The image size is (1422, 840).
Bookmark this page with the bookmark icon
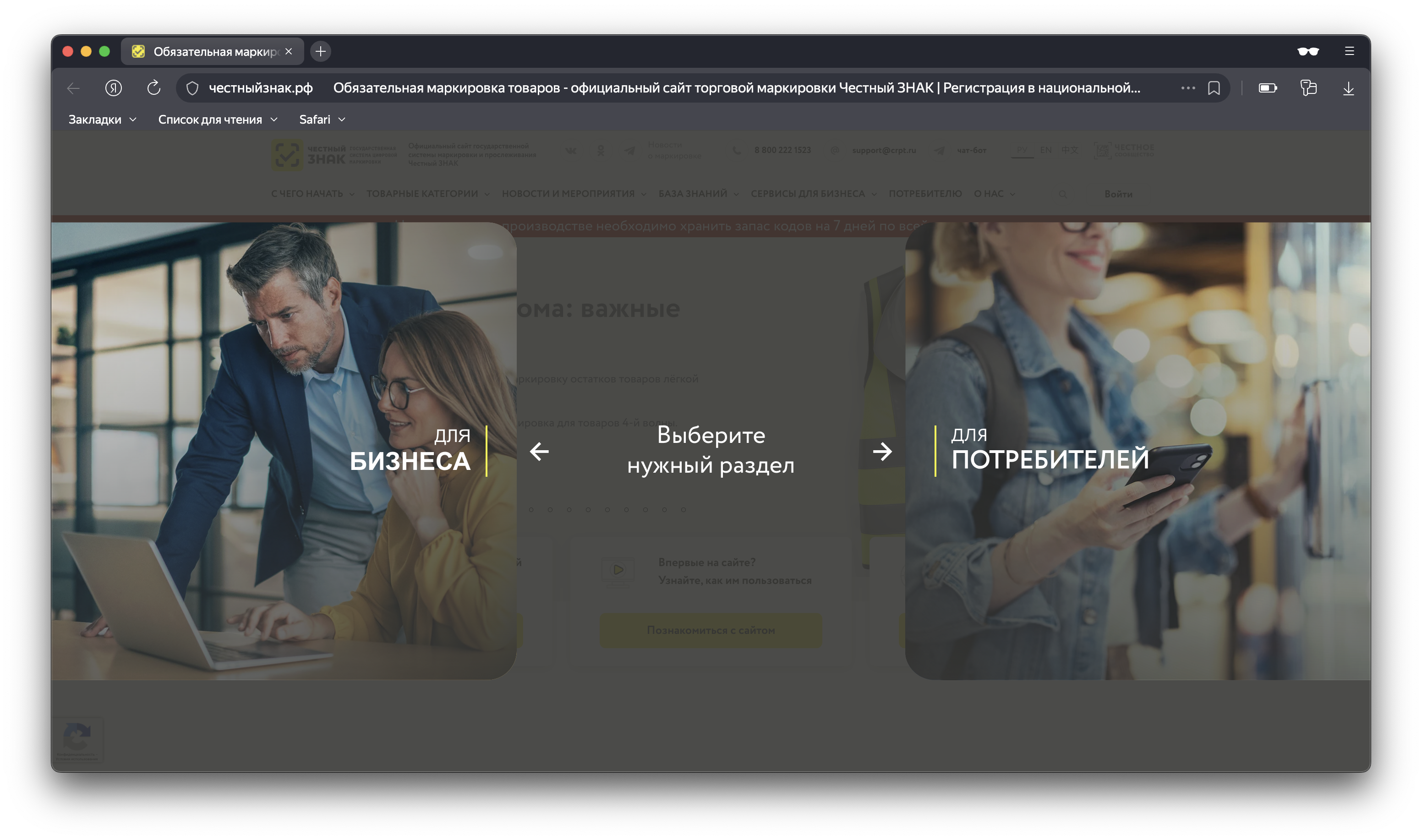click(1214, 88)
